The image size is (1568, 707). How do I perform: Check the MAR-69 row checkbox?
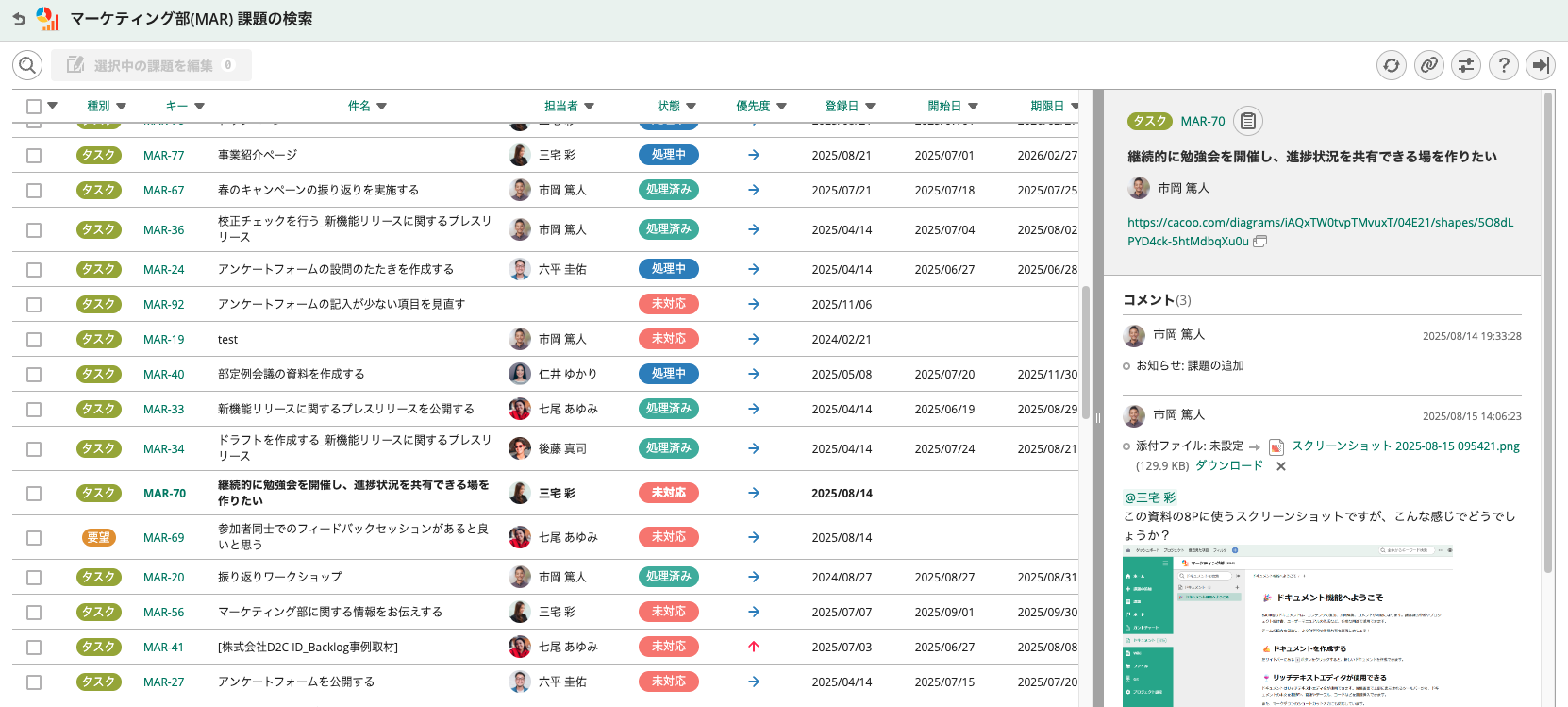34,538
